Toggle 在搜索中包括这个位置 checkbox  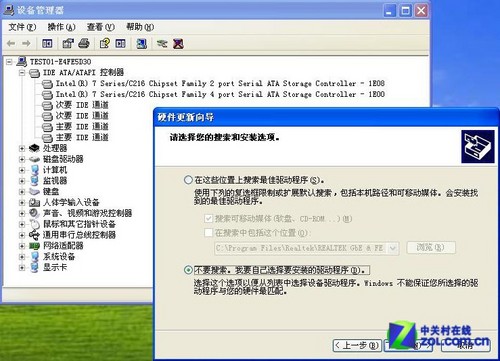click(209, 232)
